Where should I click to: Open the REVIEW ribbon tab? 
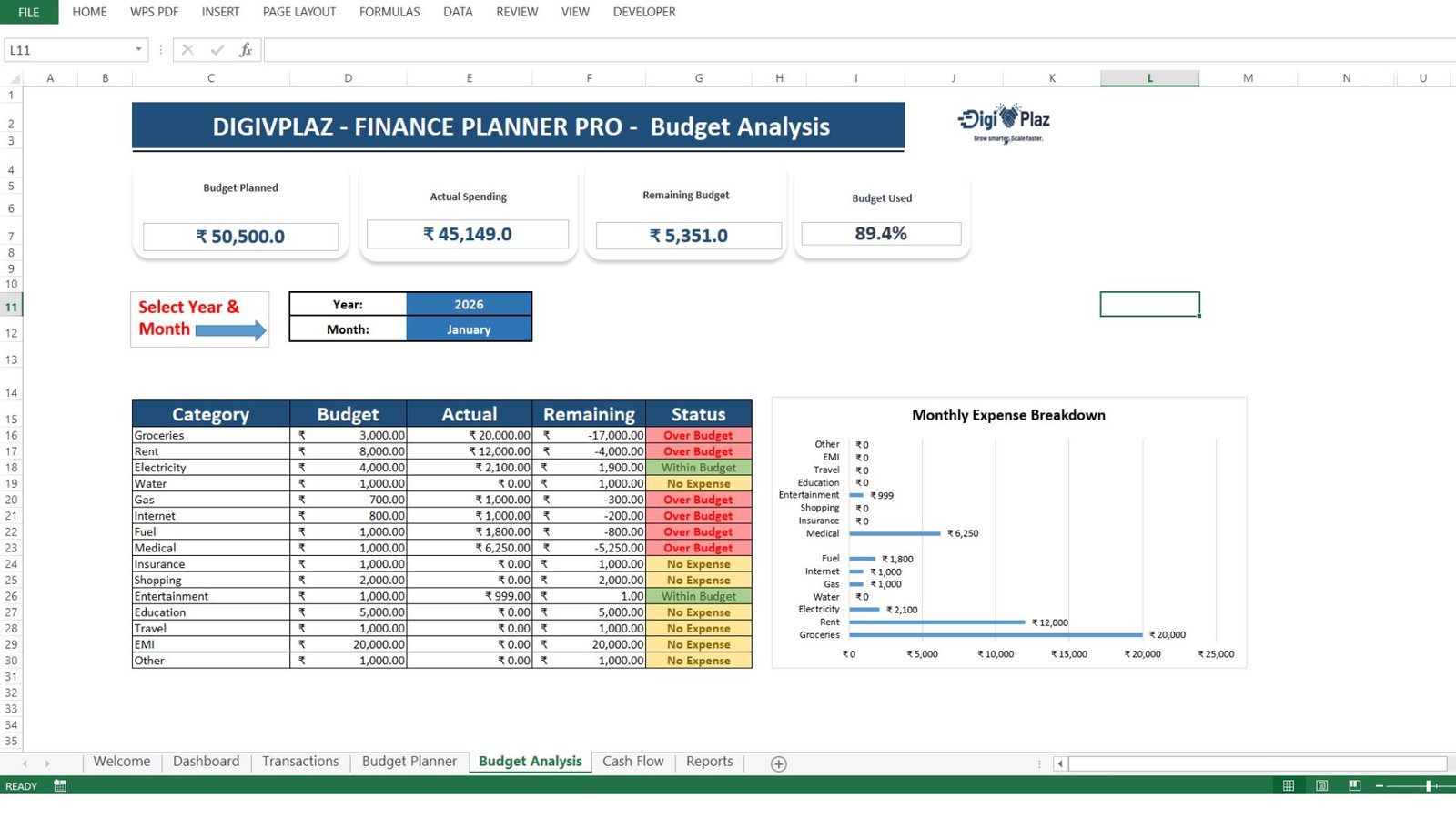[x=517, y=12]
